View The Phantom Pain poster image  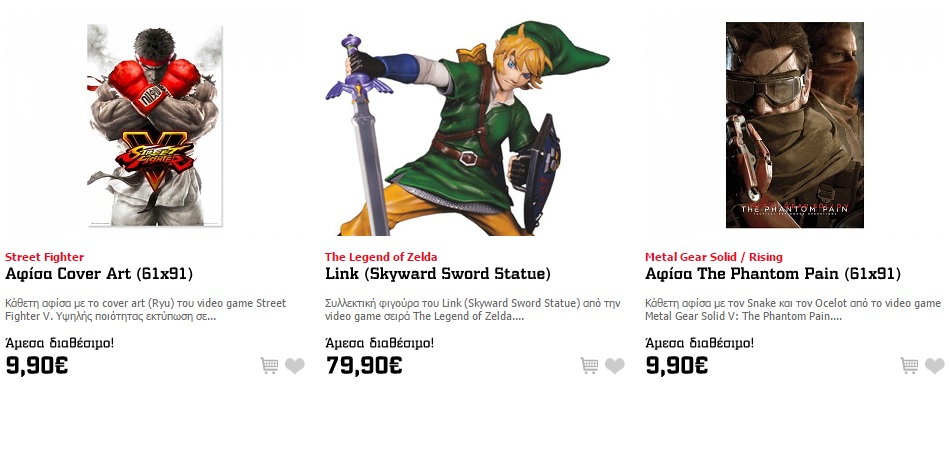pyautogui.click(x=794, y=125)
